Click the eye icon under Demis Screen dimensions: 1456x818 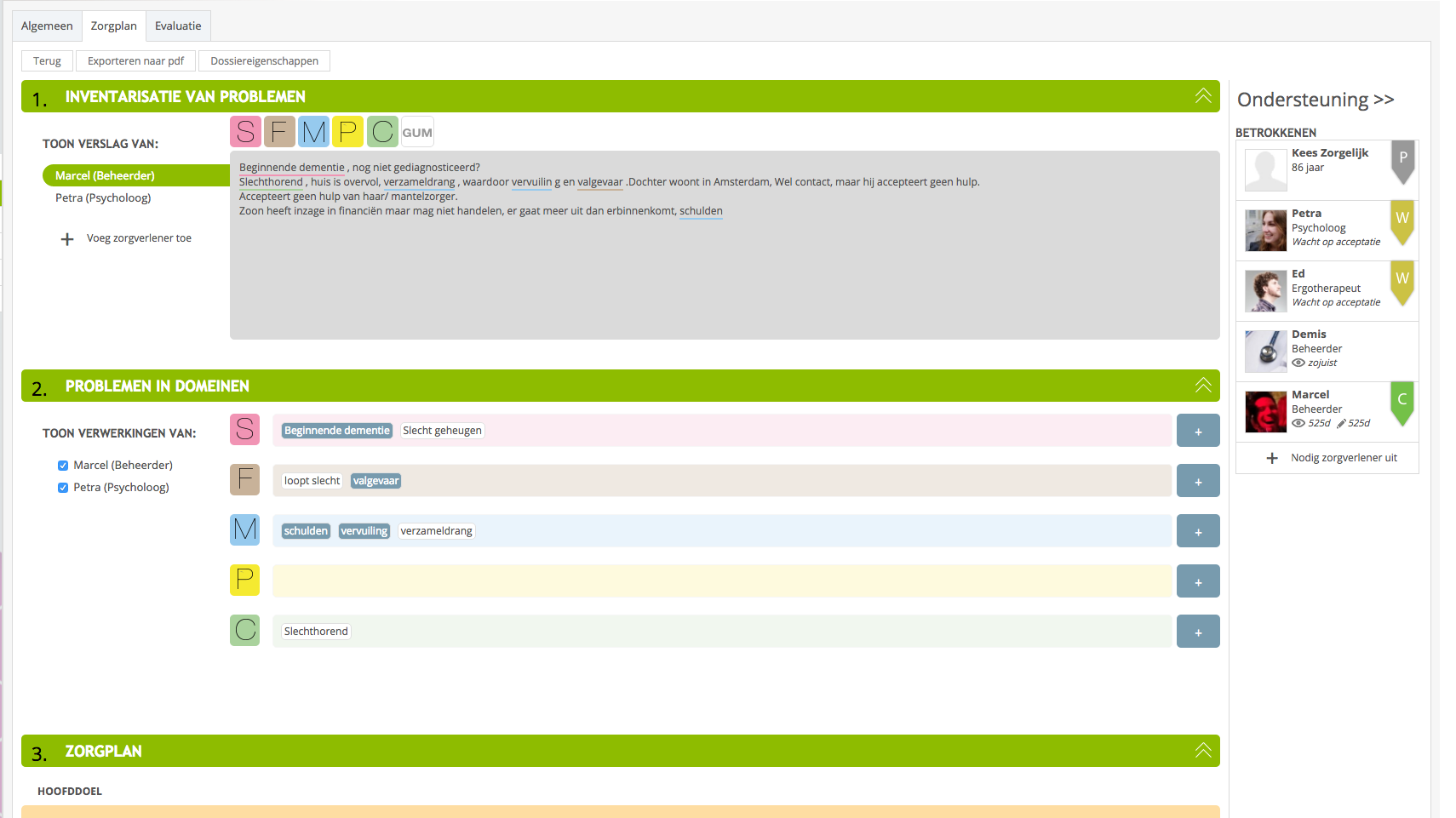click(x=1298, y=363)
